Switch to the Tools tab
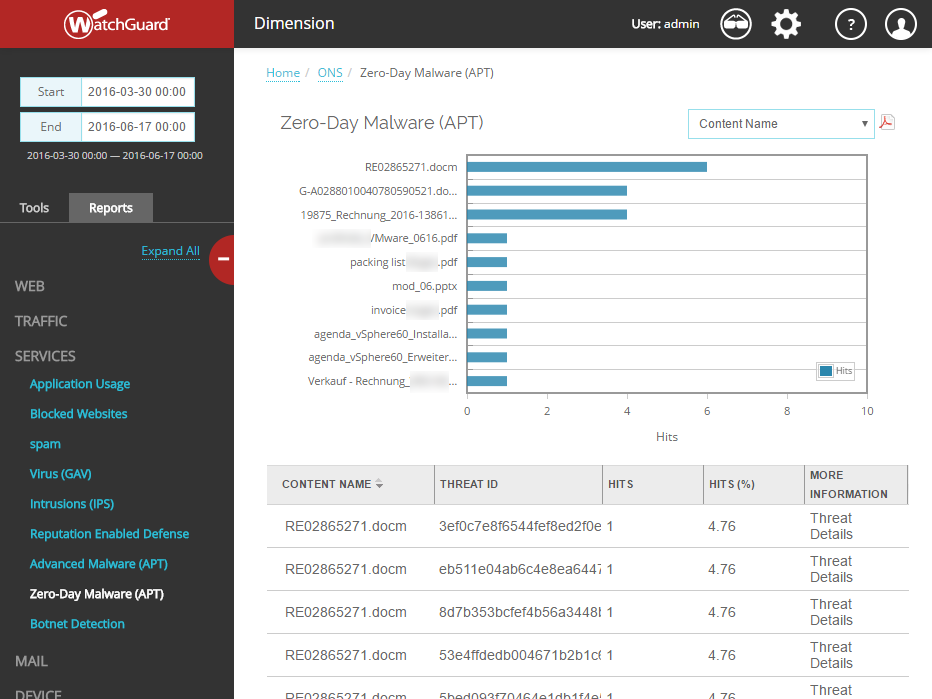The width and height of the screenshot is (932, 699). pos(34,208)
